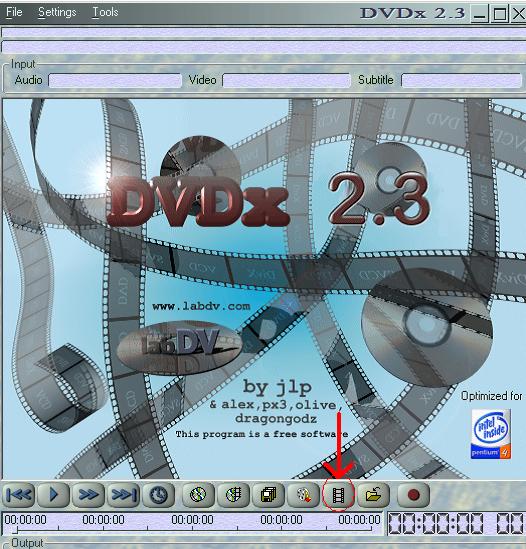Click the Intel Inside Pentium 4 badge
The width and height of the screenshot is (526, 549).
point(491,434)
